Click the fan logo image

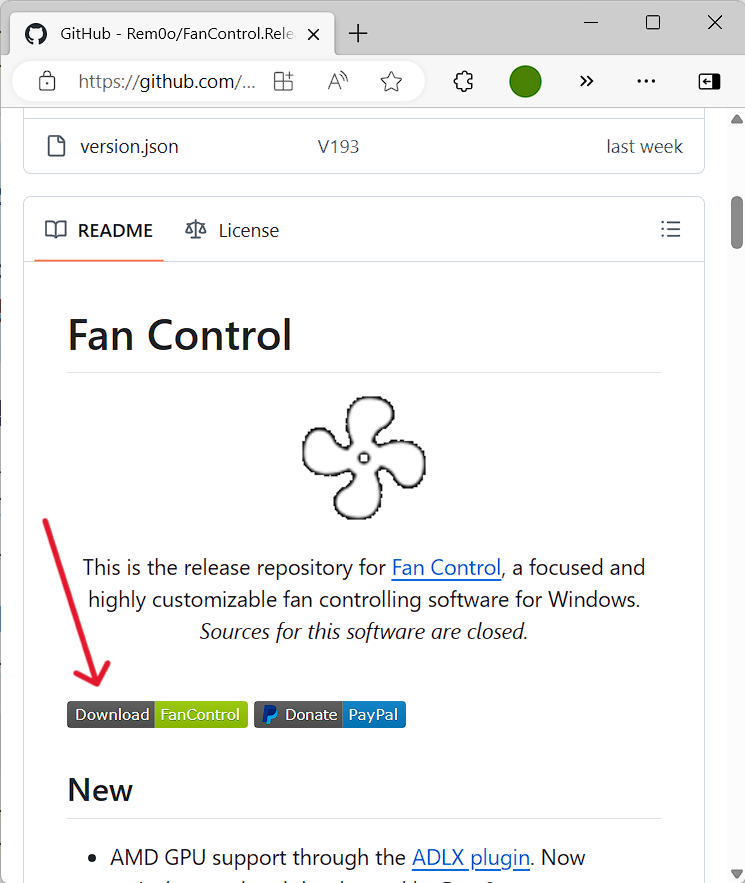364,457
